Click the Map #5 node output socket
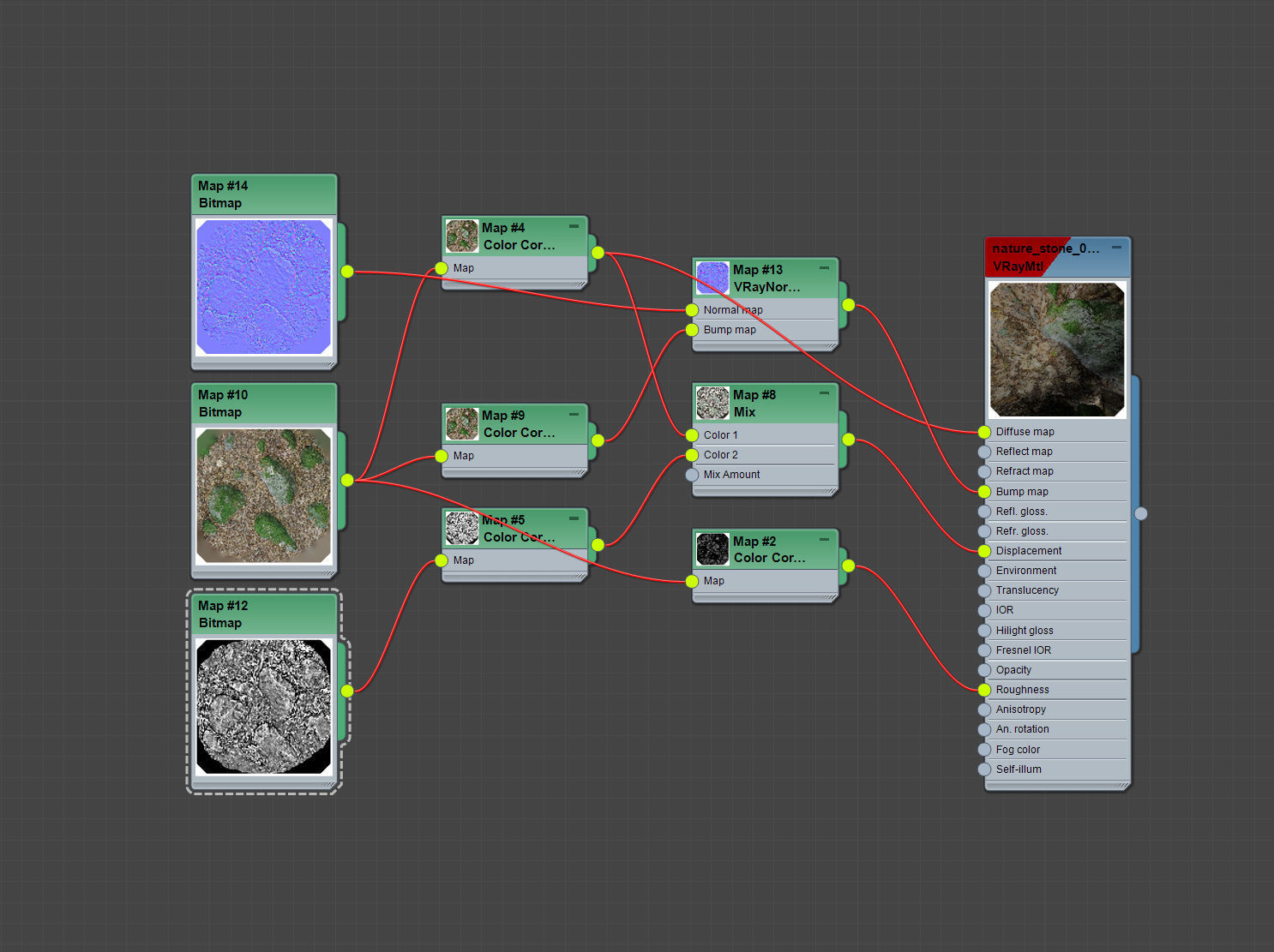The width and height of the screenshot is (1274, 952). click(598, 545)
